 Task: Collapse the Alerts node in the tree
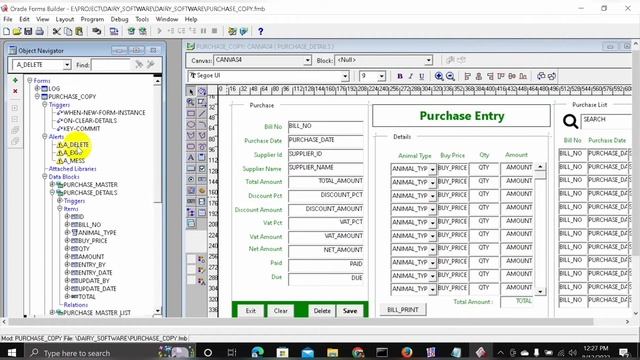45,137
